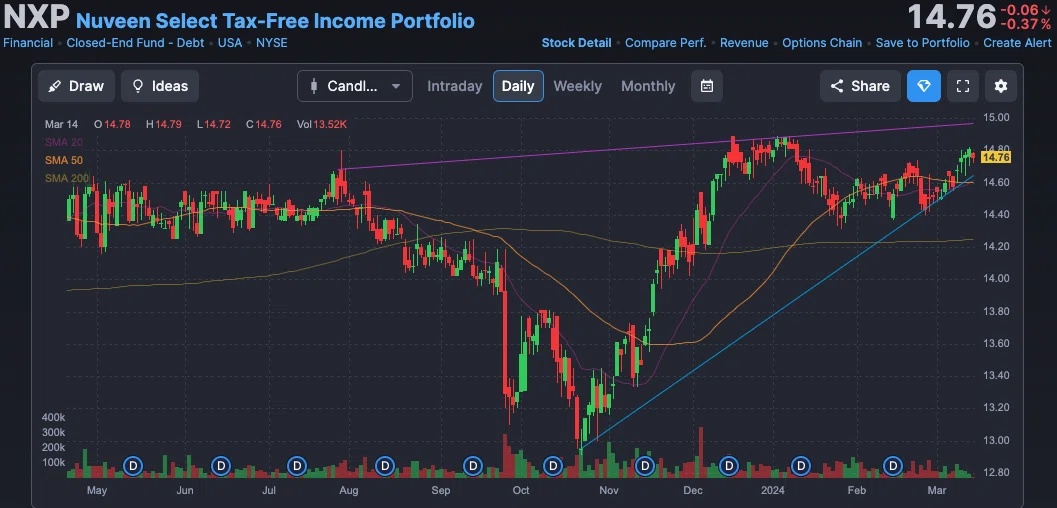The height and width of the screenshot is (508, 1057).
Task: Click the dividend marker near February
Action: (893, 466)
